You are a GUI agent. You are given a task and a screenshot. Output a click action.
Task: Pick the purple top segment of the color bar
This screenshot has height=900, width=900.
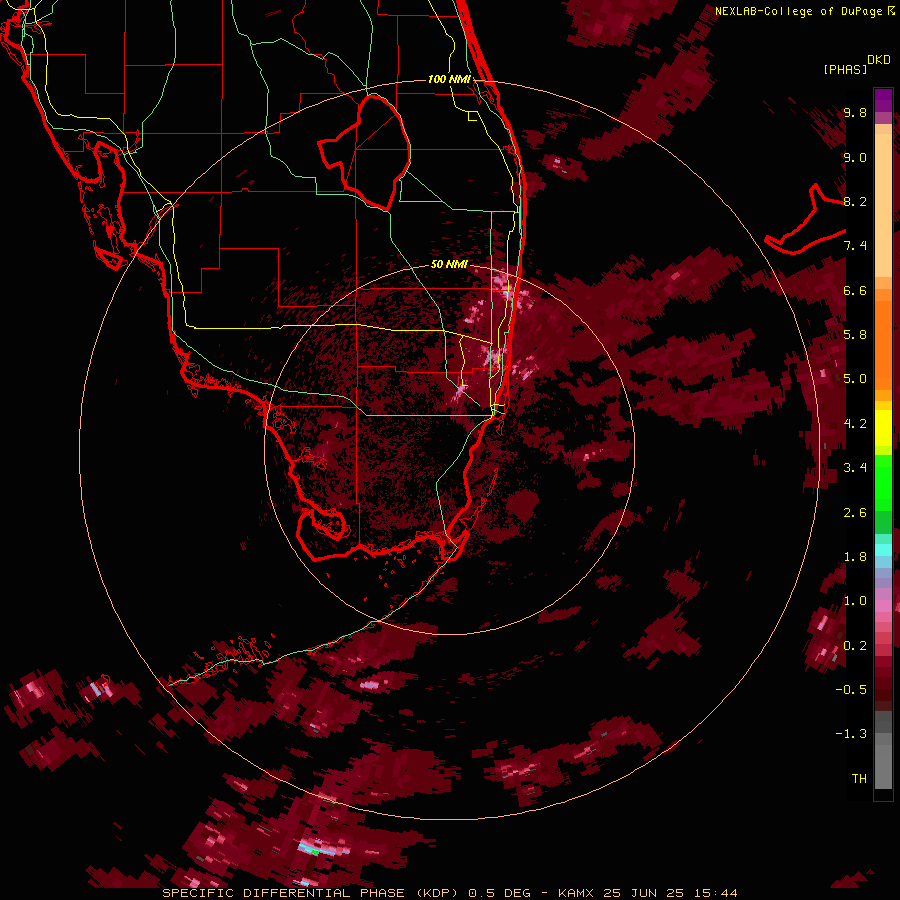pyautogui.click(x=883, y=100)
